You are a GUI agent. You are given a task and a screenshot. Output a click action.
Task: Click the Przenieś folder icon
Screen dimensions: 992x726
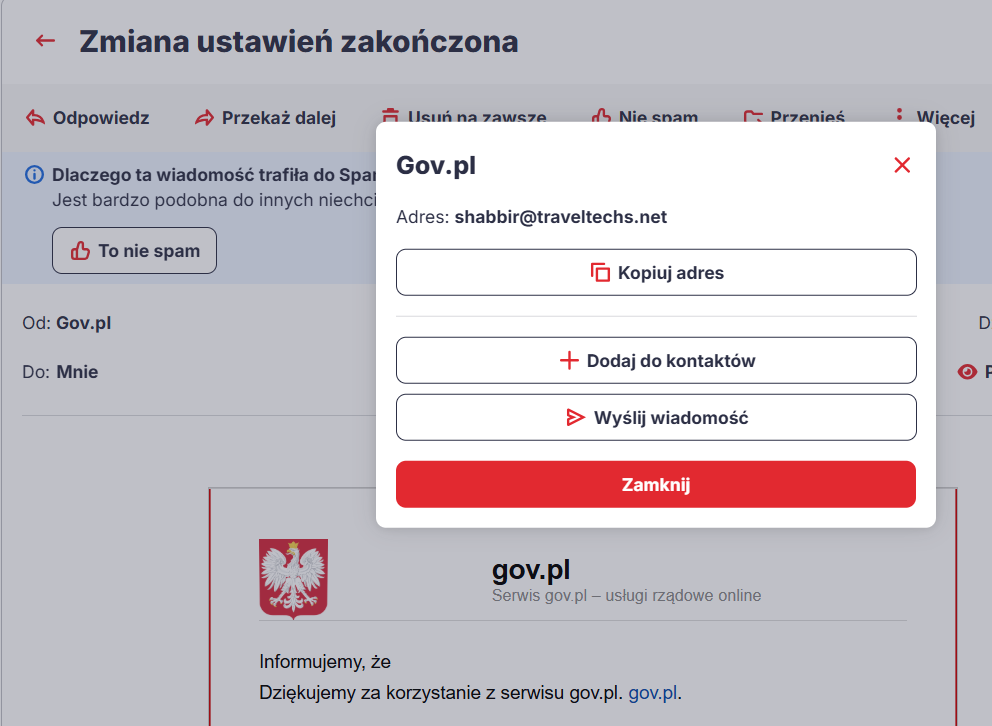753,117
